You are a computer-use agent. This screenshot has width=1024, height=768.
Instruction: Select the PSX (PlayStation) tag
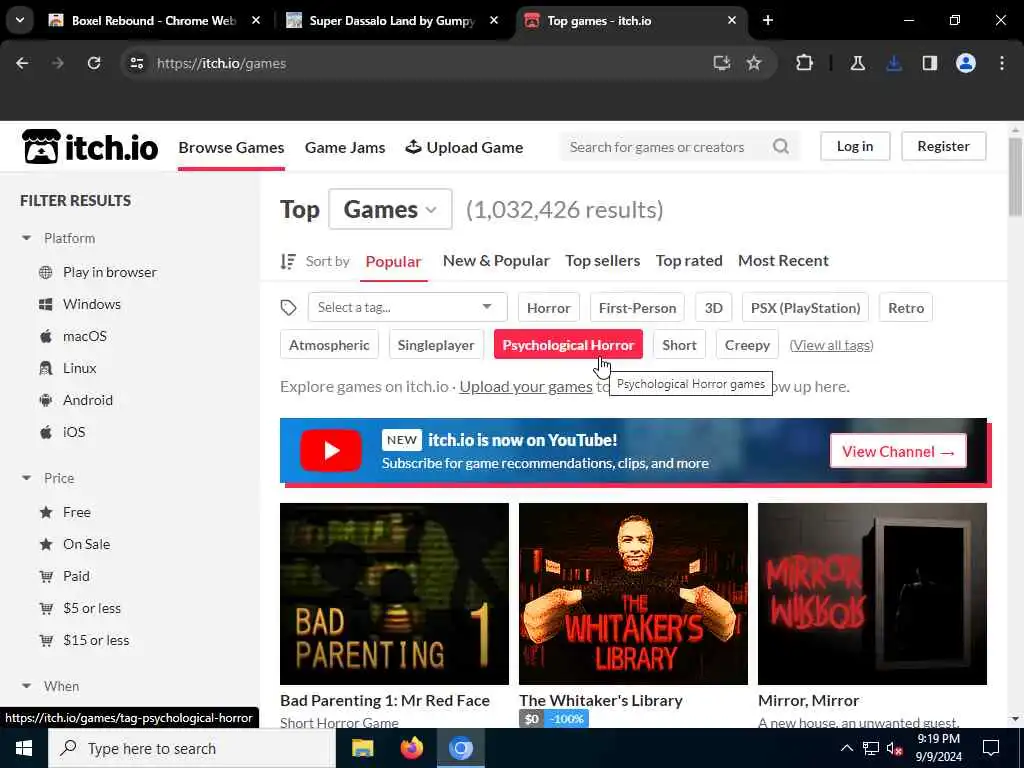(805, 308)
